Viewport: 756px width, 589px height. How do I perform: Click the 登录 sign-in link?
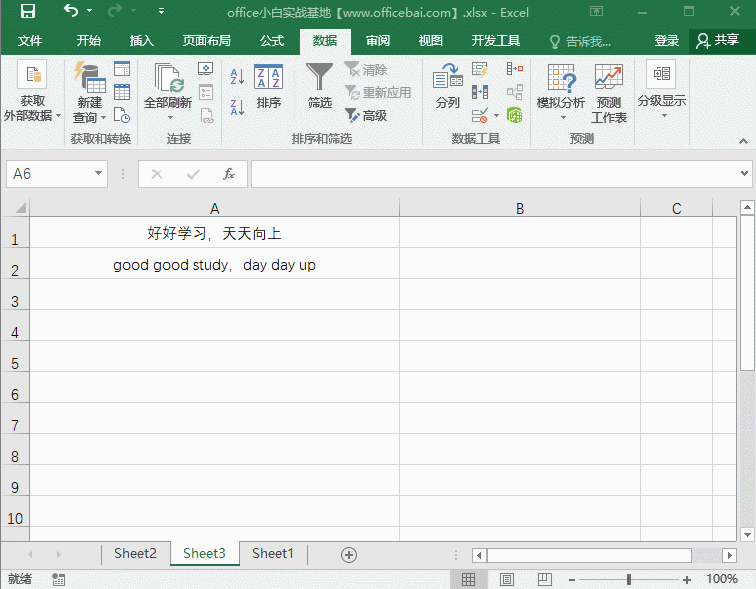pos(667,41)
